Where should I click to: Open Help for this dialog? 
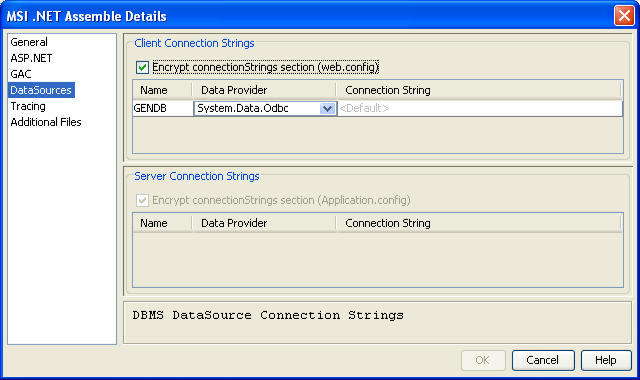606,360
